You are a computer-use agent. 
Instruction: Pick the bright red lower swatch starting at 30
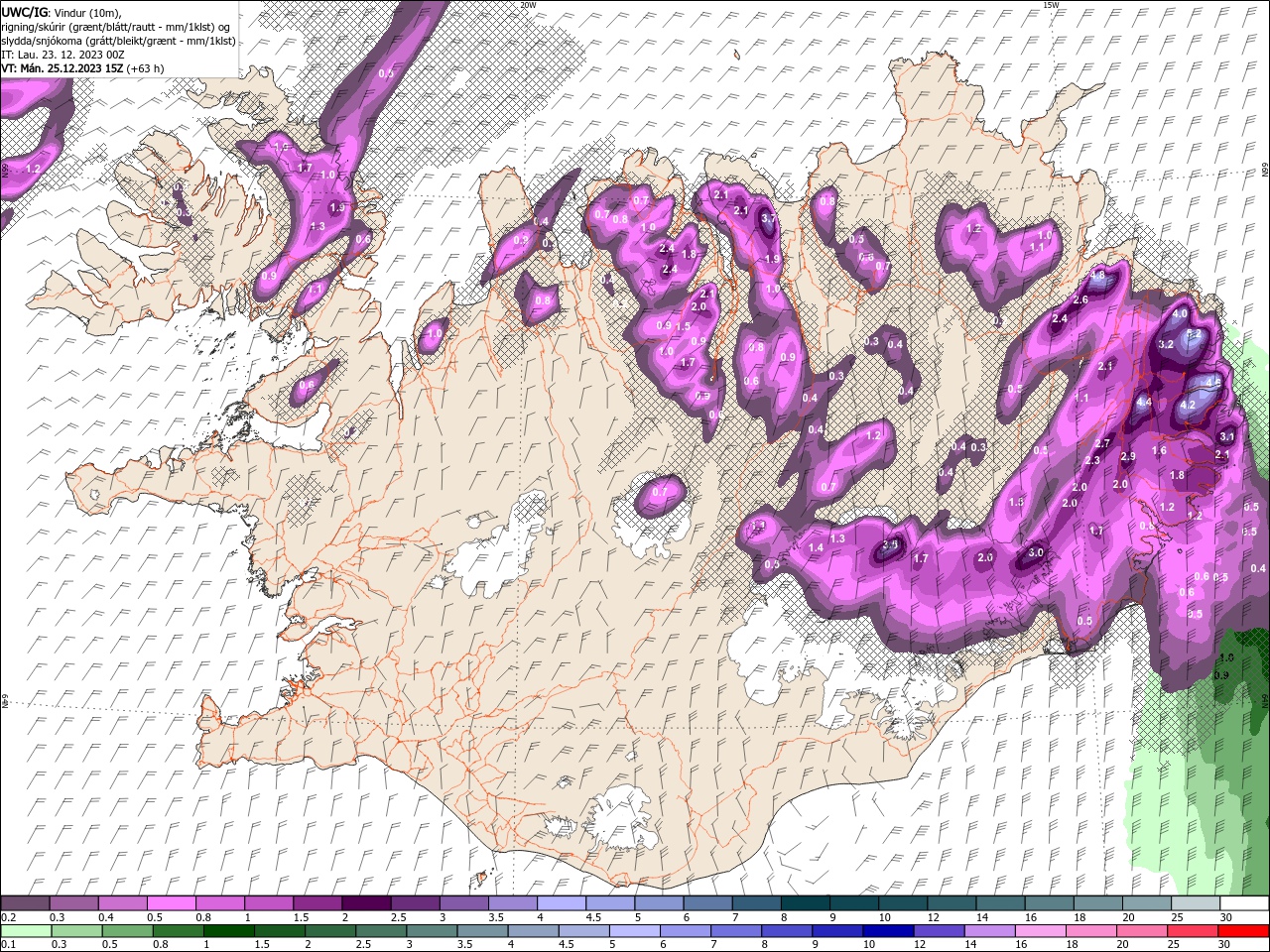point(1244,930)
